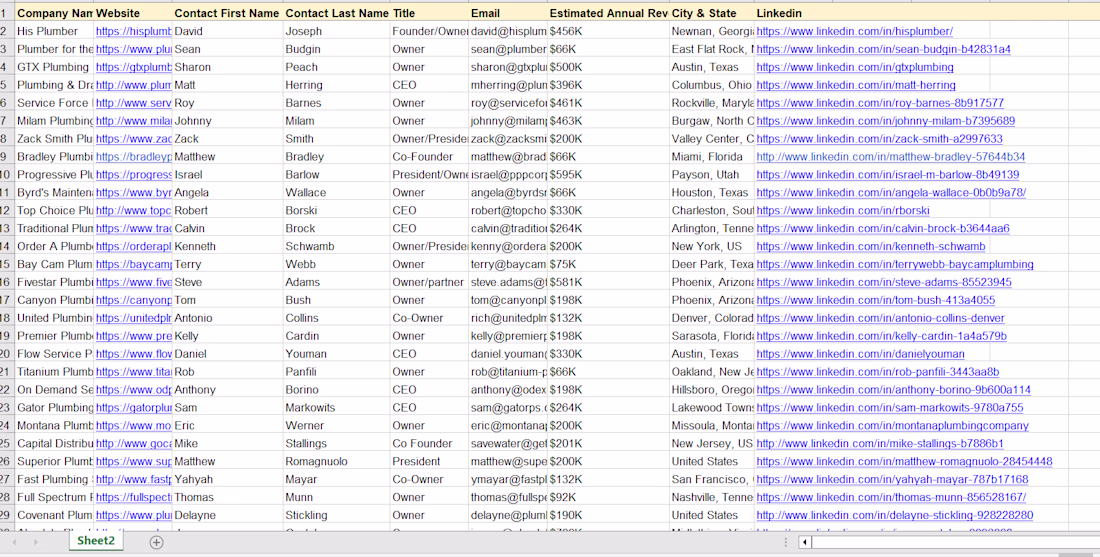Select title cell Co Founder
Viewport: 1100px width, 557px height.
[x=429, y=443]
